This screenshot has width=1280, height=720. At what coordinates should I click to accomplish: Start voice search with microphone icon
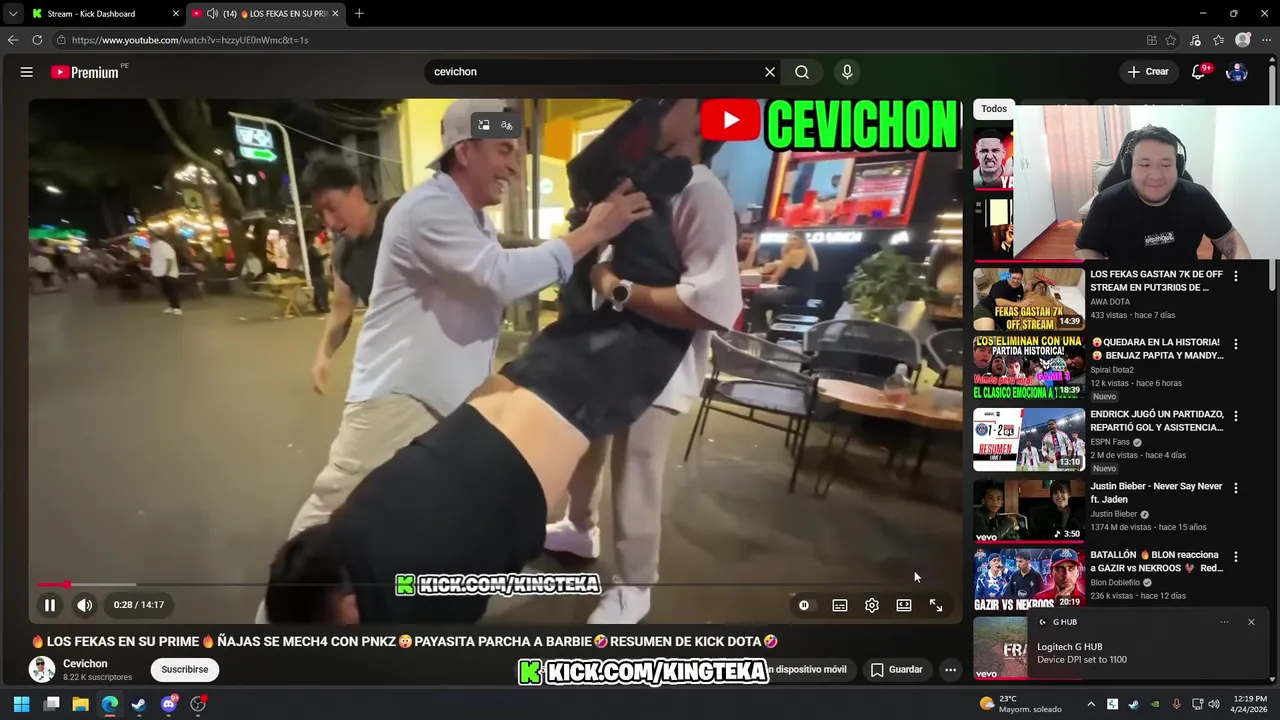[x=847, y=72]
